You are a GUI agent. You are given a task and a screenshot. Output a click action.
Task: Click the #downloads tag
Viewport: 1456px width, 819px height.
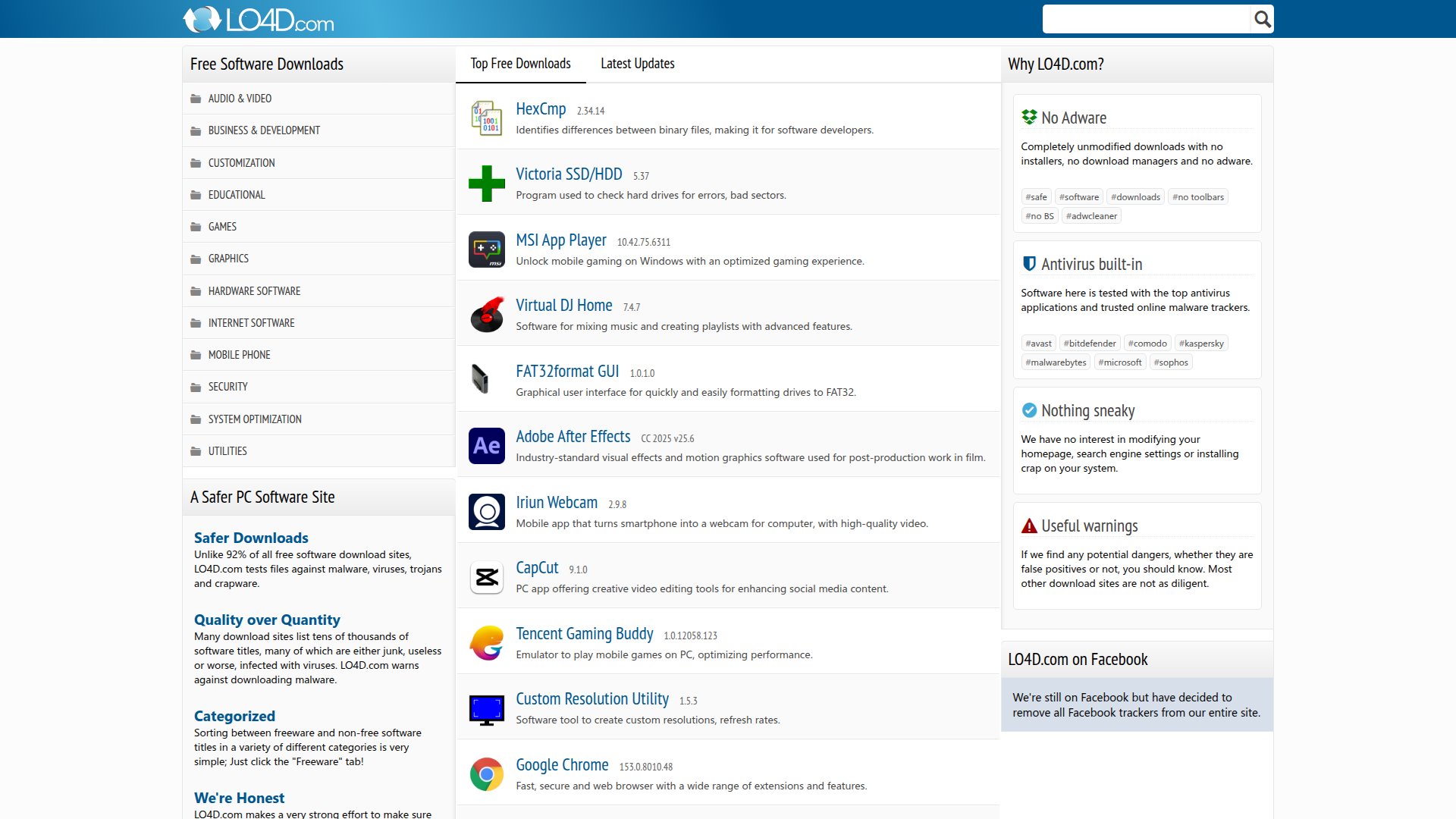(1135, 197)
